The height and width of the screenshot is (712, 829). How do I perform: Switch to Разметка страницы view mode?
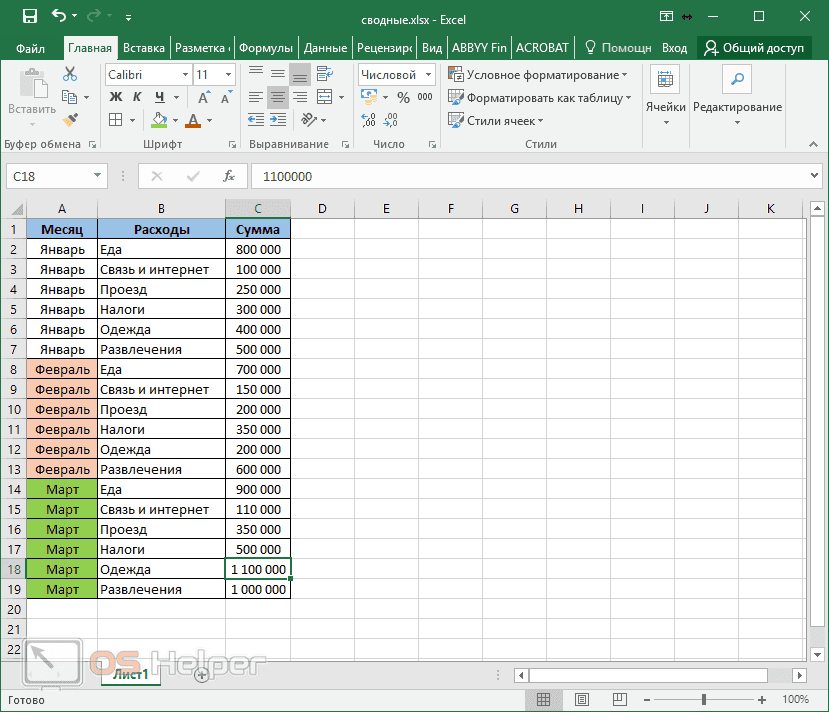583,699
